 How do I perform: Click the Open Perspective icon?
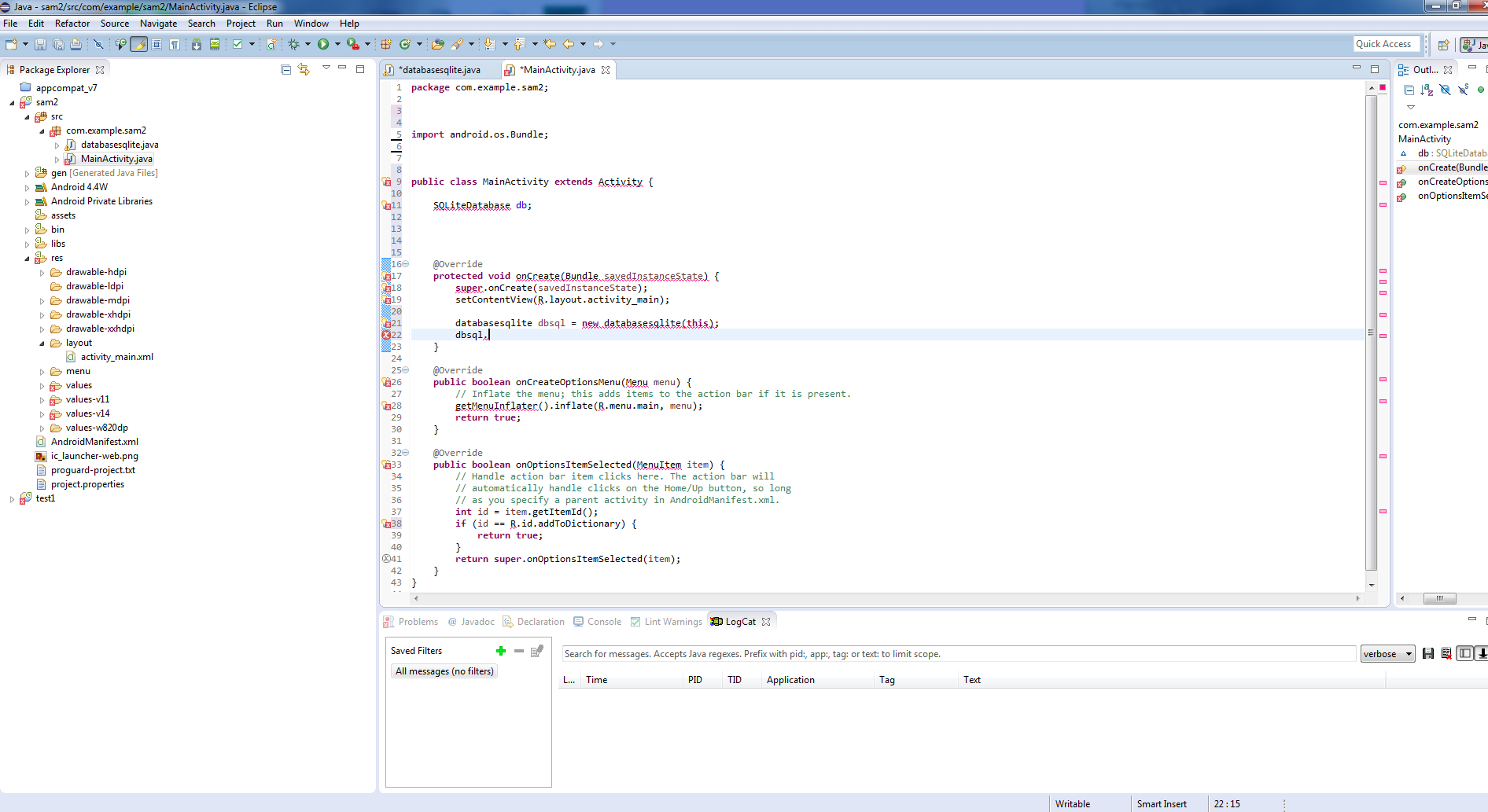(1443, 45)
